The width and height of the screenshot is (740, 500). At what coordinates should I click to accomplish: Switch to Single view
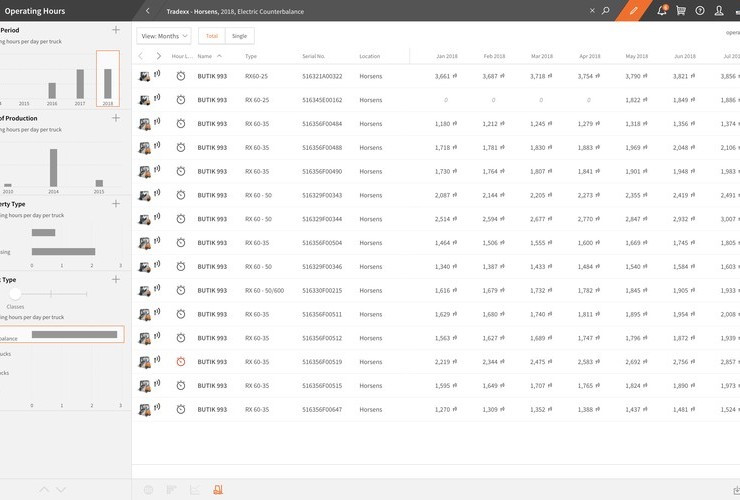(x=239, y=36)
